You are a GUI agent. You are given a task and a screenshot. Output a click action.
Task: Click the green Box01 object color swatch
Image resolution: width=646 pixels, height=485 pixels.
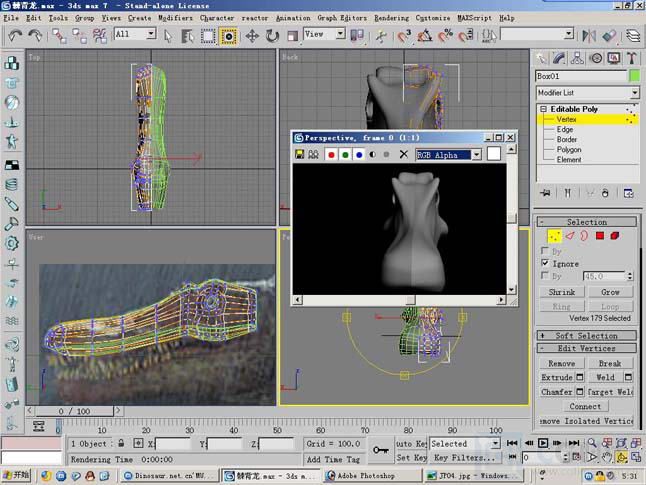point(634,76)
